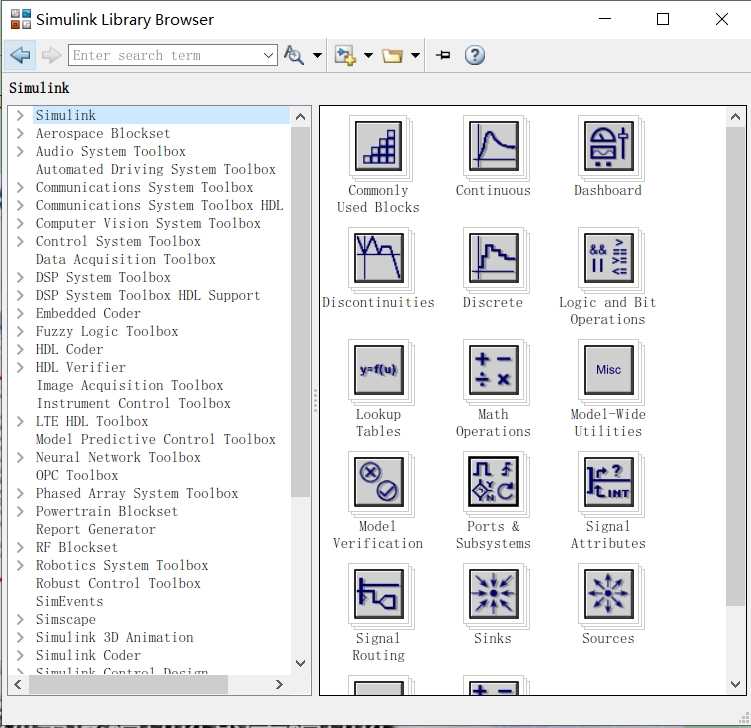This screenshot has width=751, height=728.
Task: Select Model Predictive Control Toolbox
Action: click(156, 439)
